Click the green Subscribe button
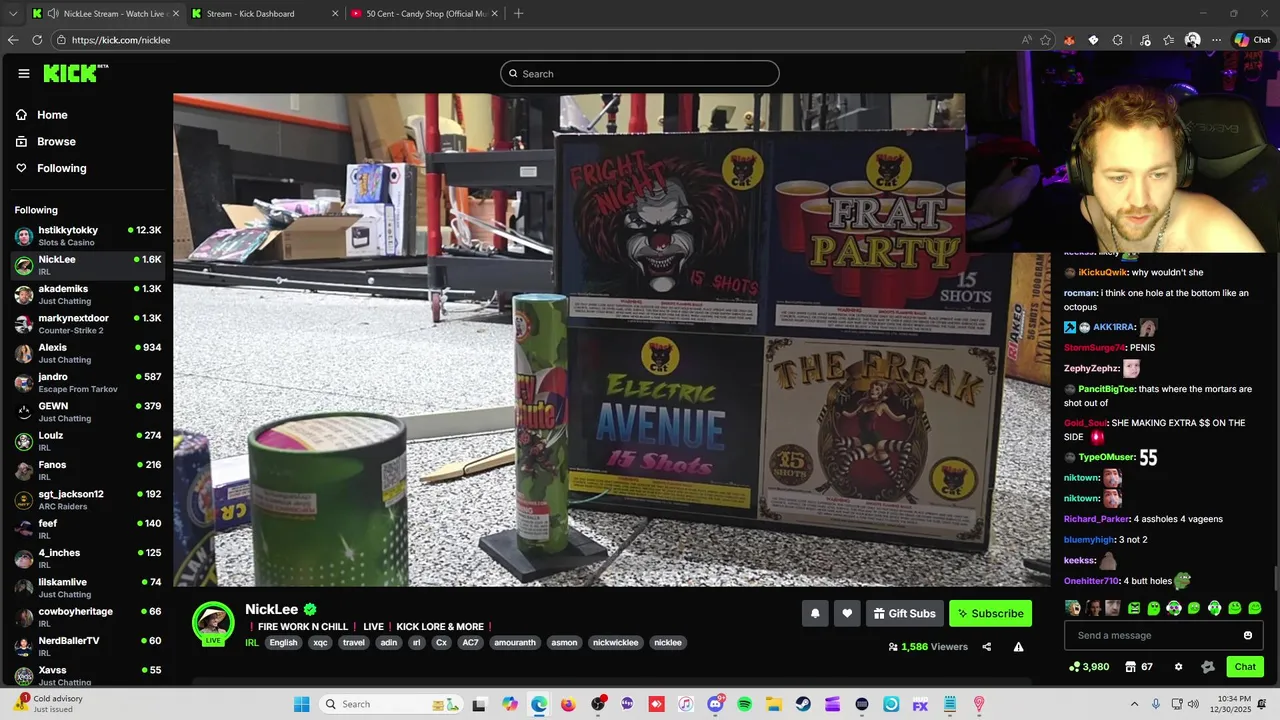This screenshot has height=720, width=1280. pos(990,613)
